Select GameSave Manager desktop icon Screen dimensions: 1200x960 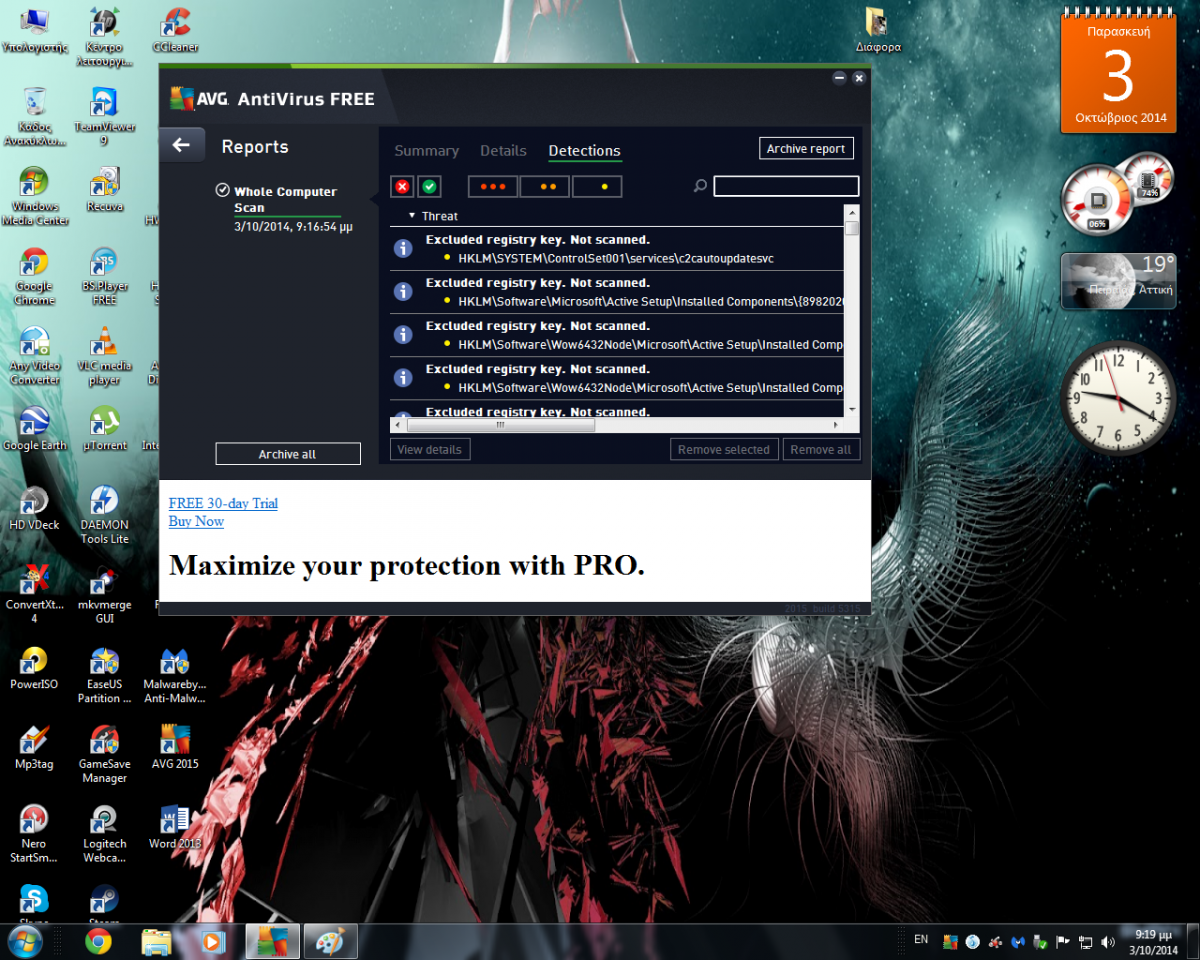tap(104, 755)
